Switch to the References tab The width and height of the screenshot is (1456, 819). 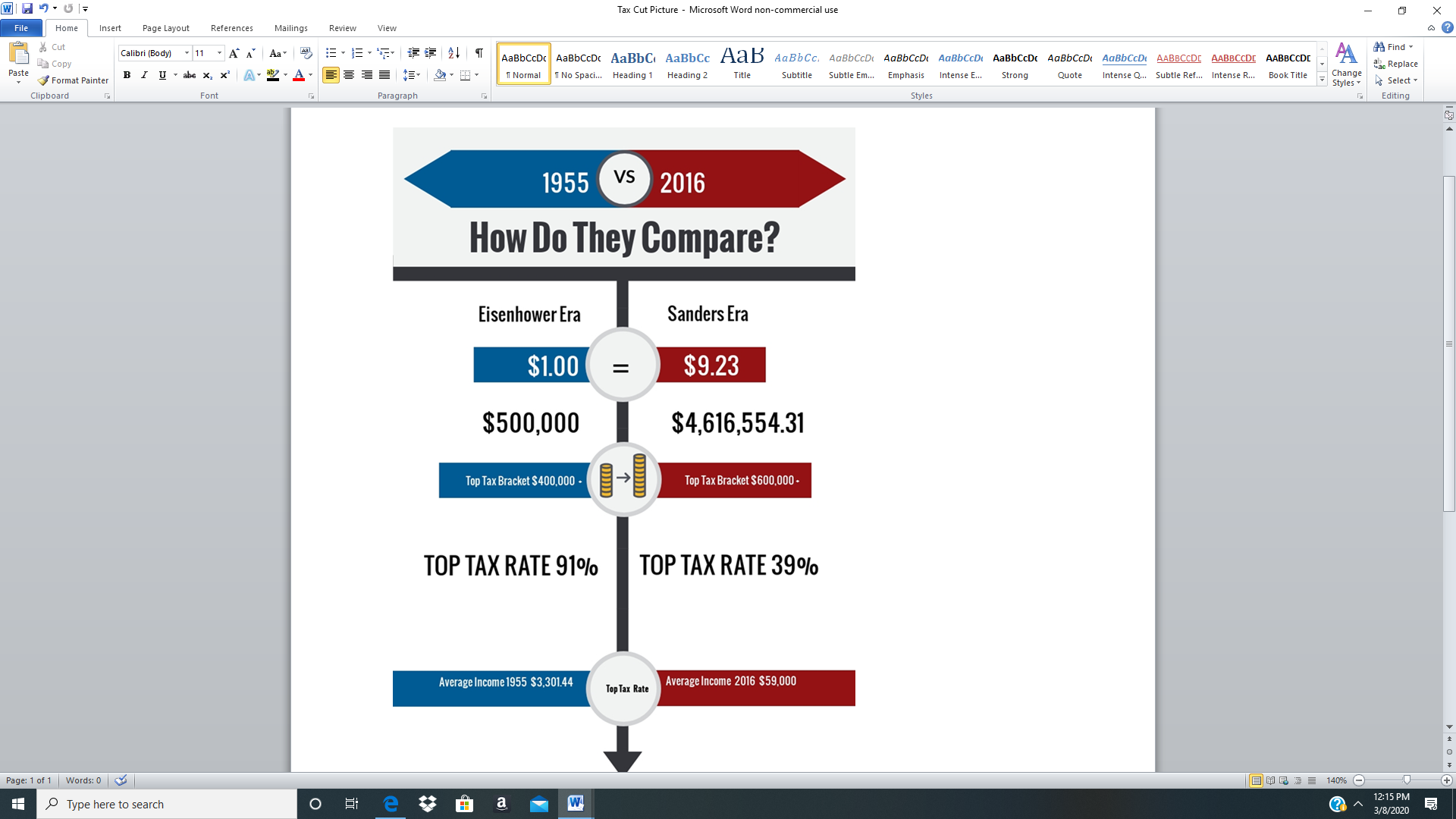[x=231, y=28]
